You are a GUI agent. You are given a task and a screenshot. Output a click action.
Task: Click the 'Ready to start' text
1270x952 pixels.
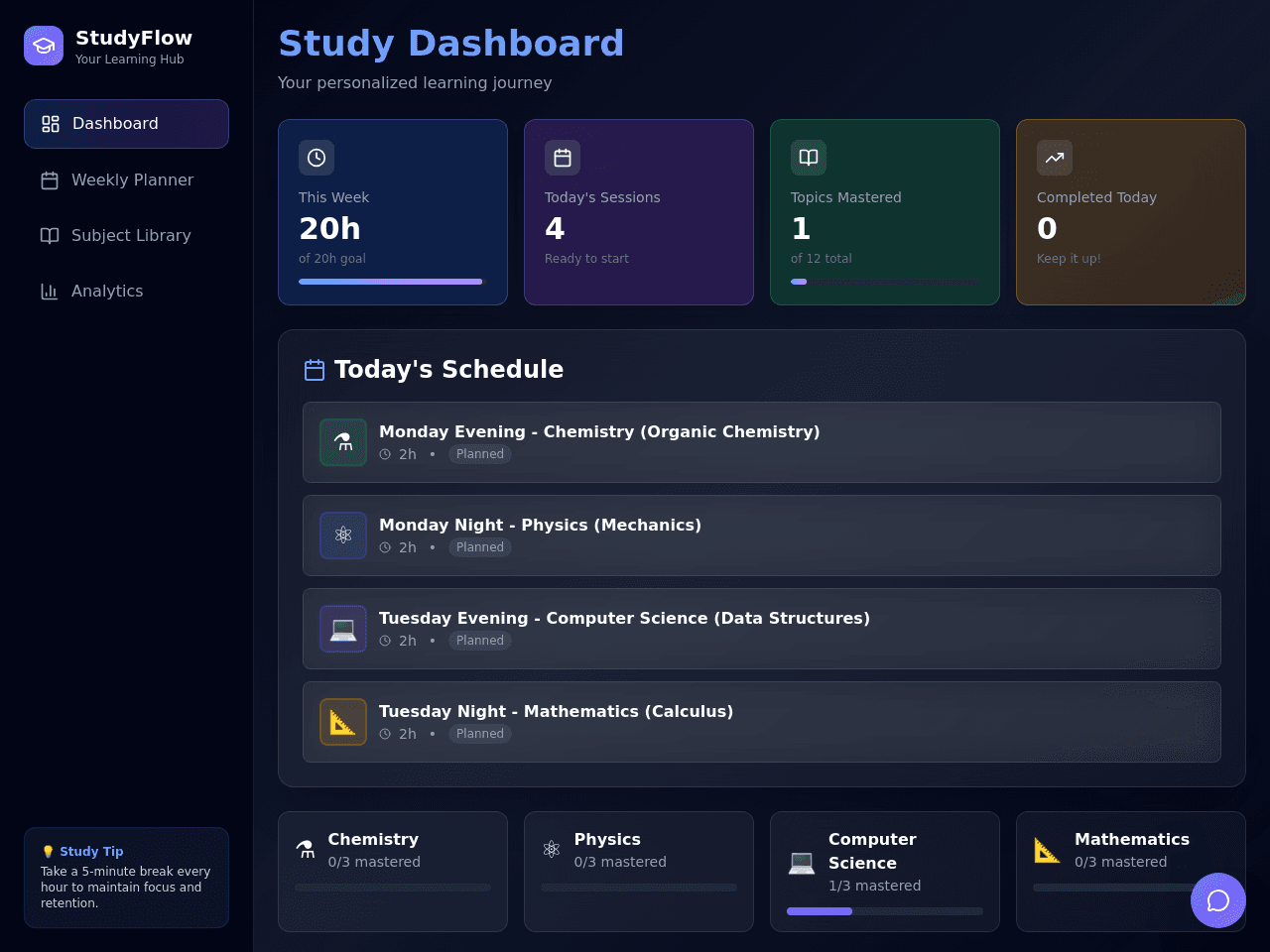[x=586, y=259]
